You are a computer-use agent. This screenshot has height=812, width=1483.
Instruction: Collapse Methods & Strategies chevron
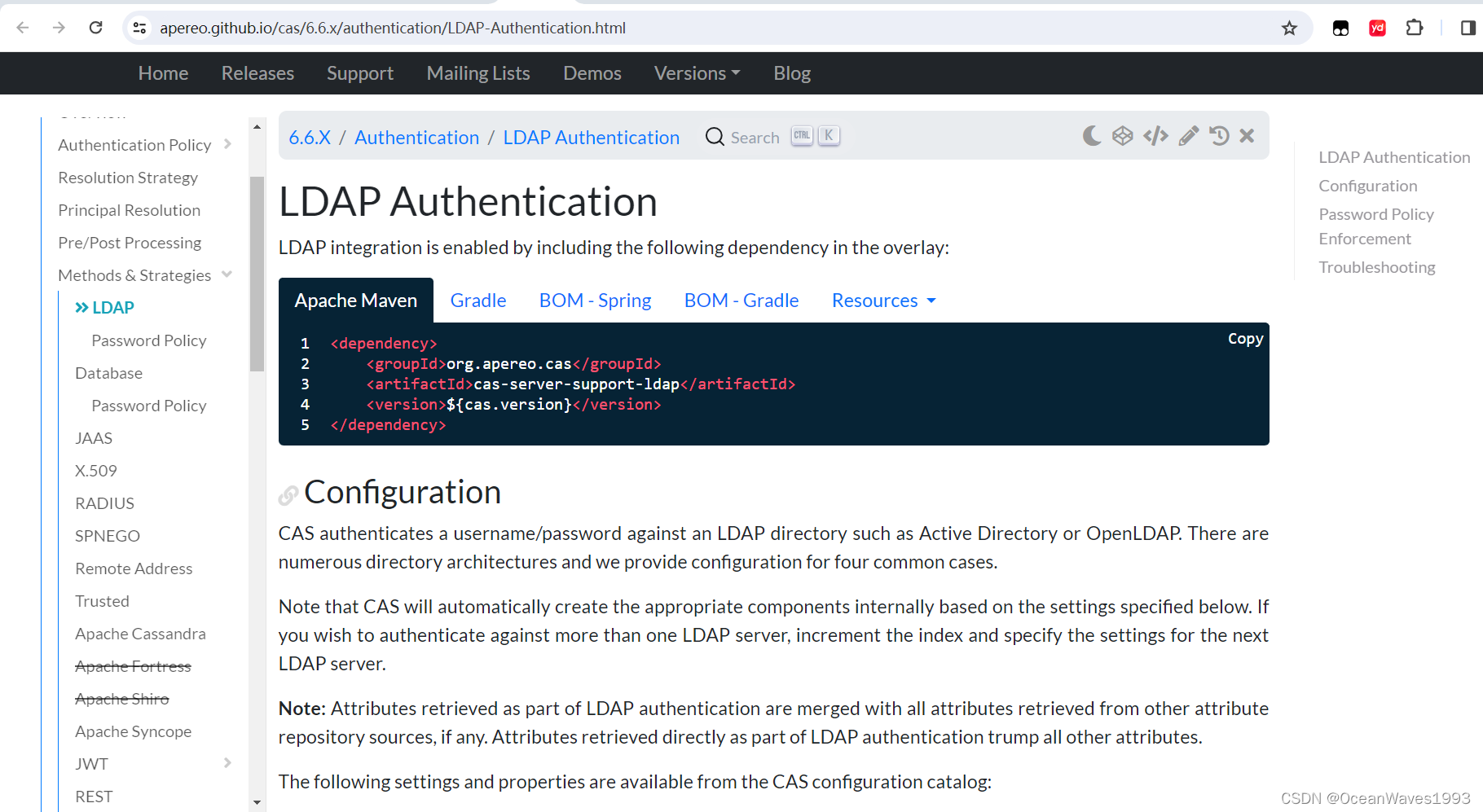[227, 274]
